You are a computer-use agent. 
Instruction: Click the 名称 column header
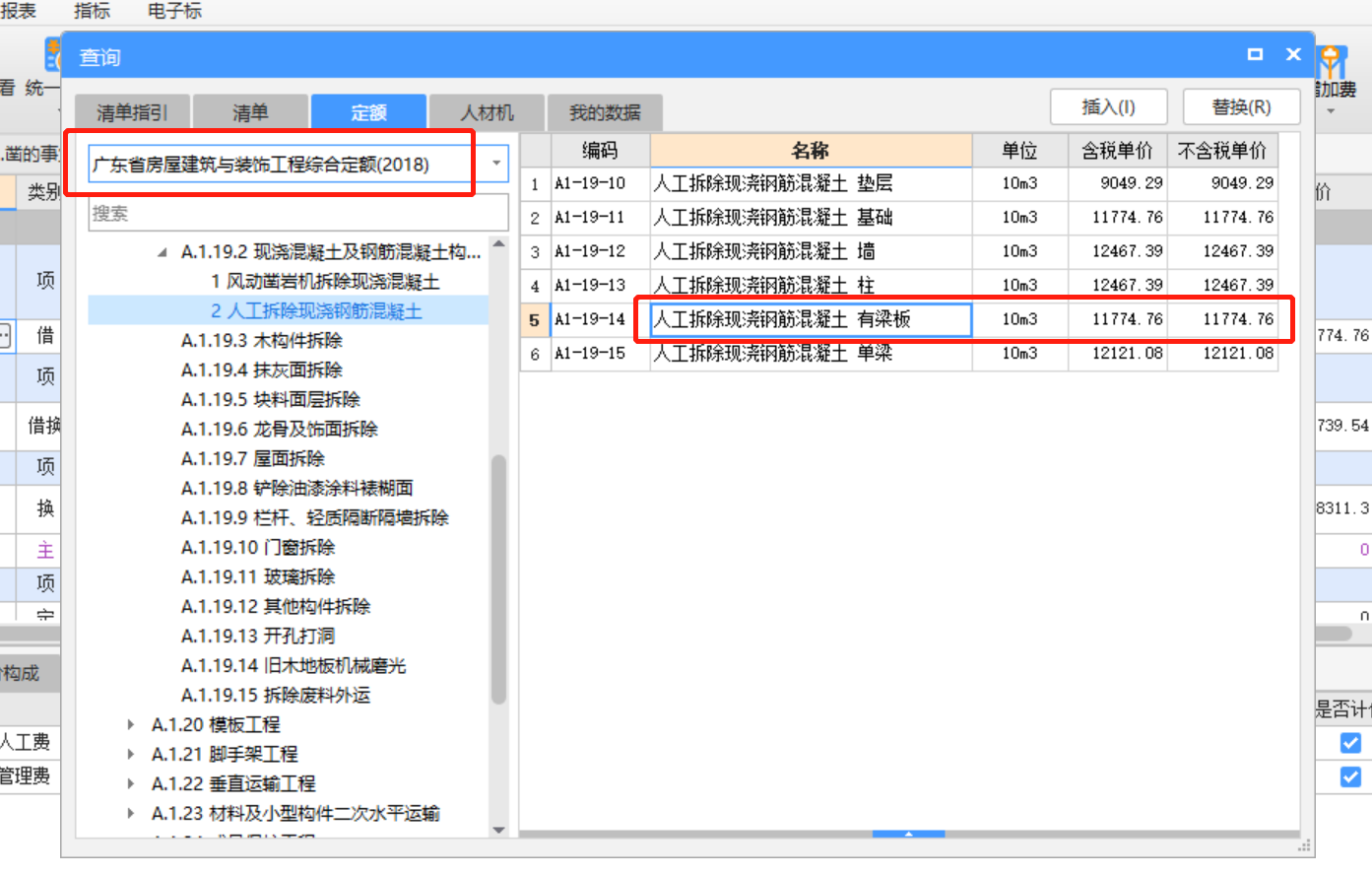tap(811, 151)
